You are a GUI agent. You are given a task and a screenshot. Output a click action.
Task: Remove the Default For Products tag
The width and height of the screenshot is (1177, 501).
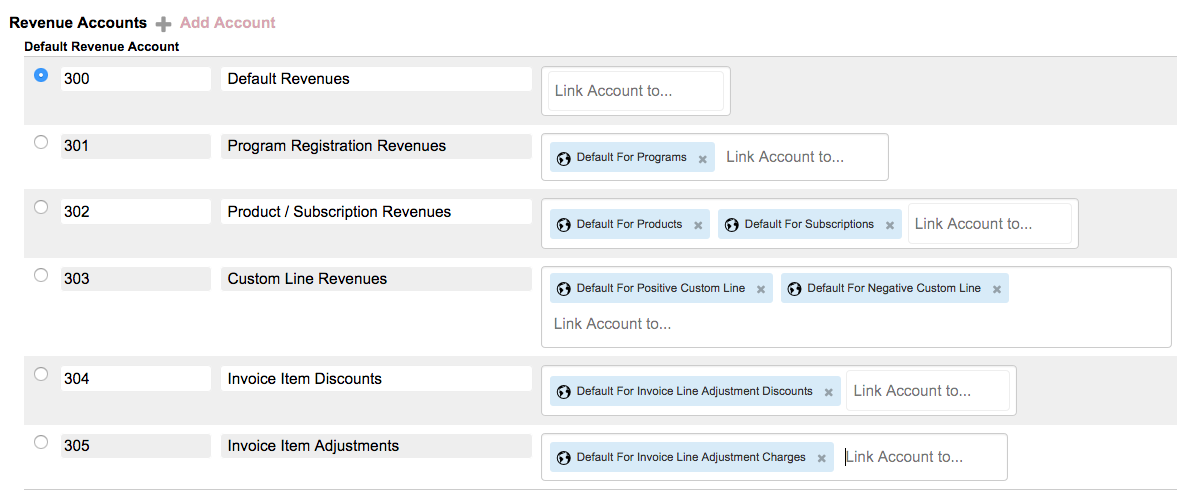tap(697, 225)
